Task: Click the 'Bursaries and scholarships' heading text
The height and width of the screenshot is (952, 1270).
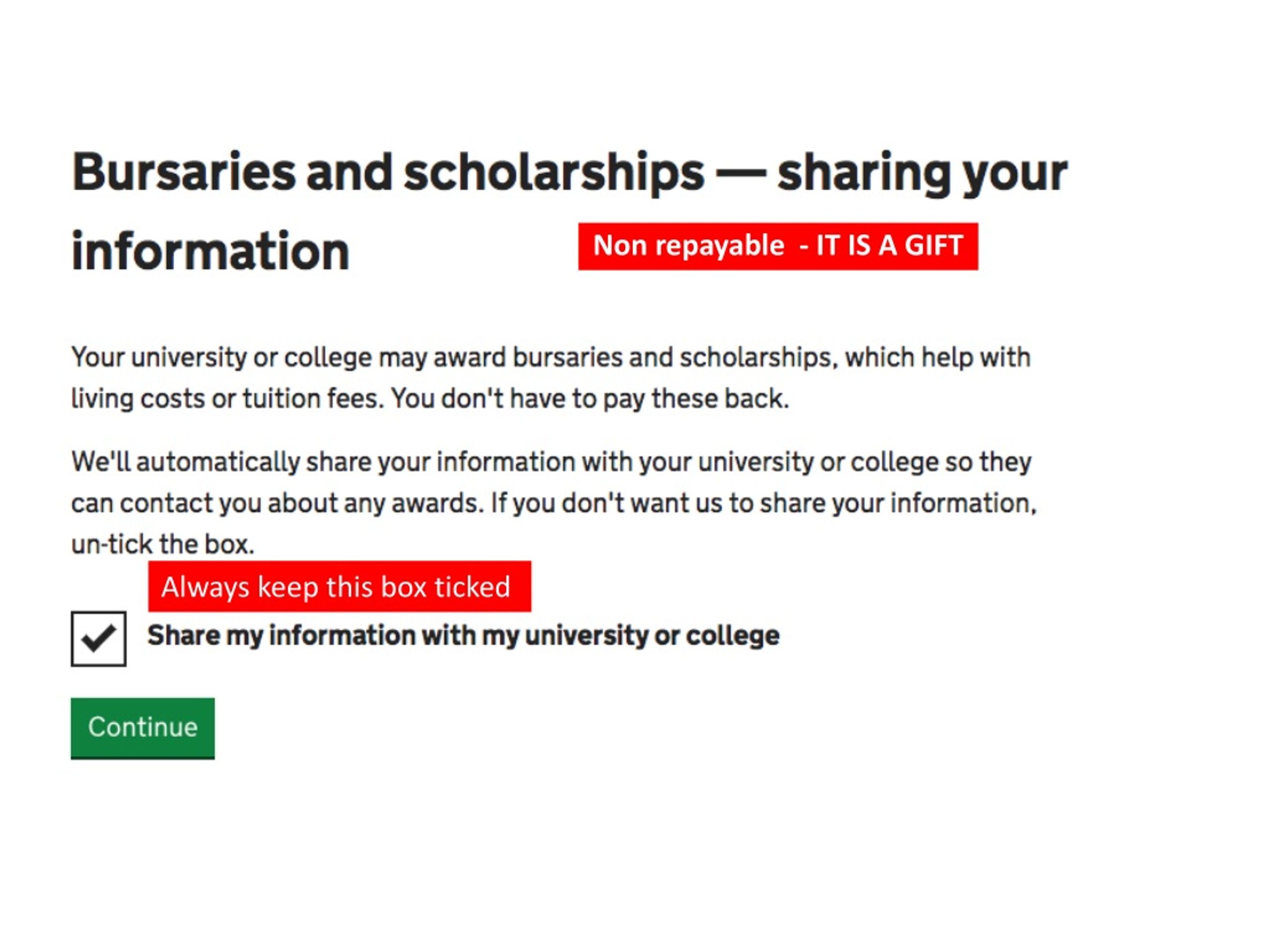Action: coord(387,173)
